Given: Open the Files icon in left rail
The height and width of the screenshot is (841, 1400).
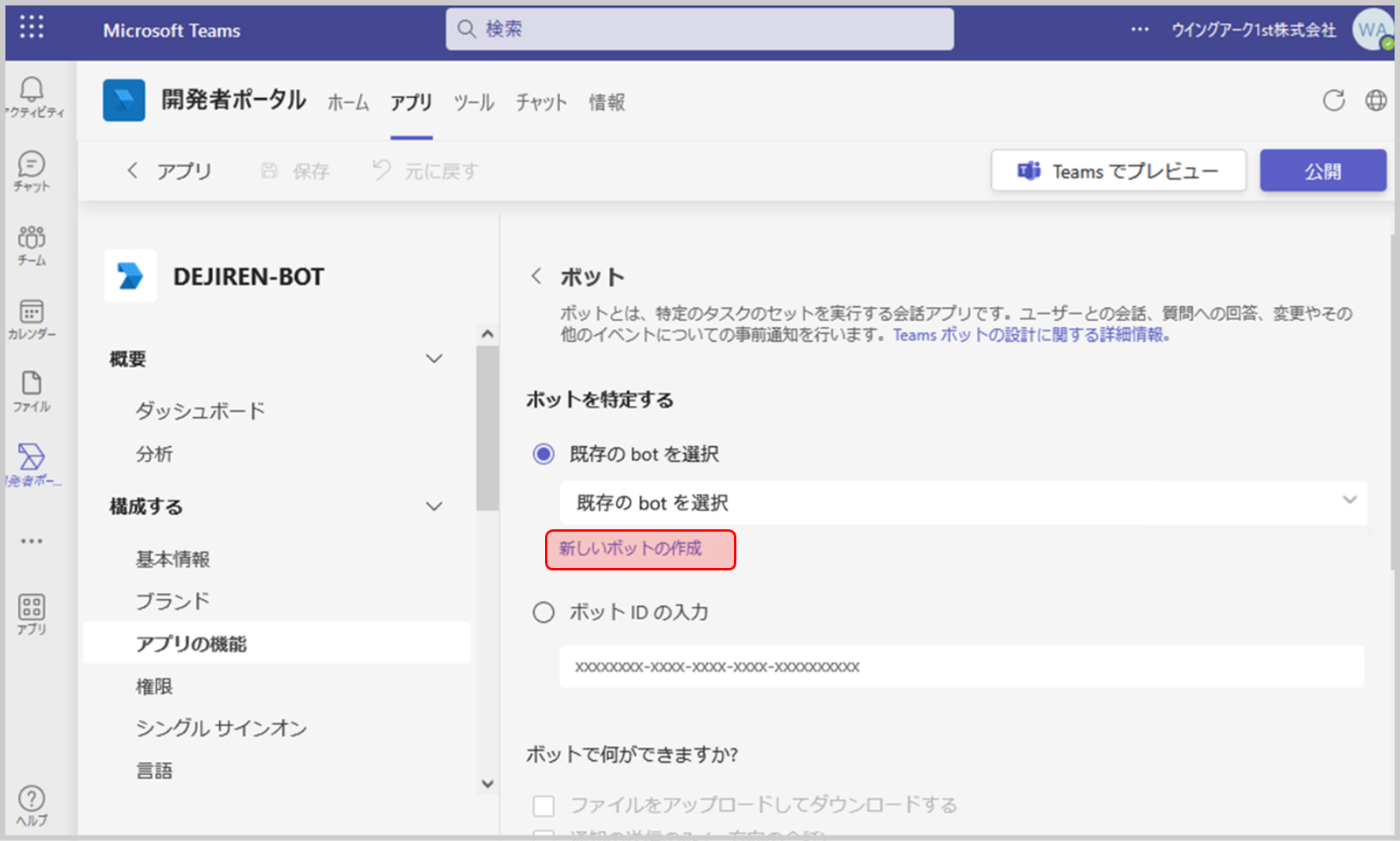Looking at the screenshot, I should (x=32, y=384).
